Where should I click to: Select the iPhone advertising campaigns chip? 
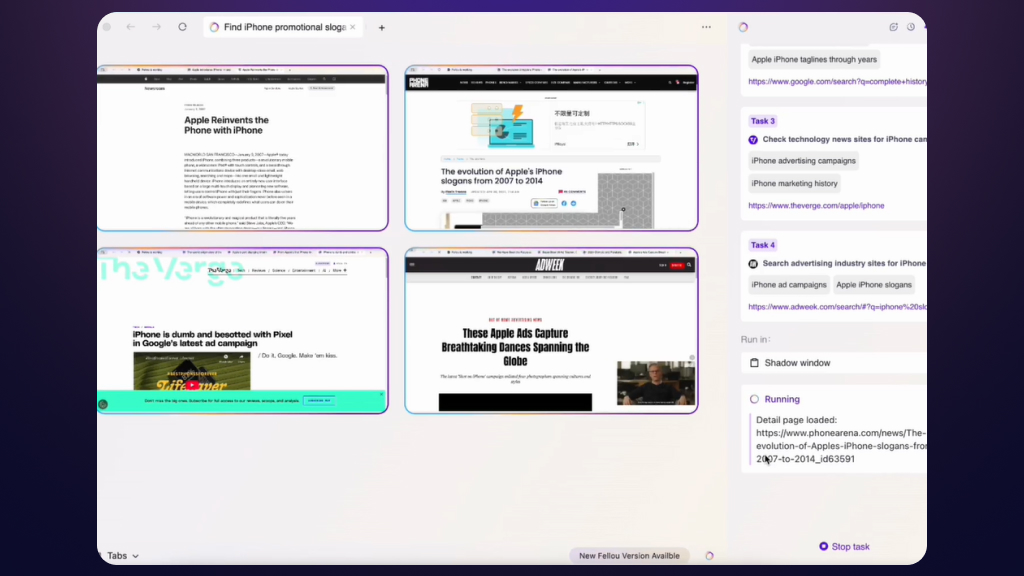803,160
